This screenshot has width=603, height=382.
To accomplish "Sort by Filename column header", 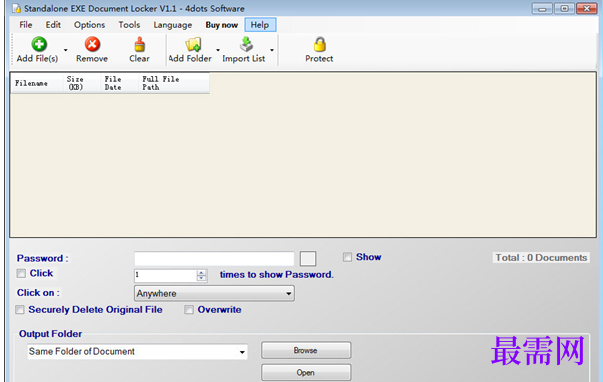I will 36,83.
